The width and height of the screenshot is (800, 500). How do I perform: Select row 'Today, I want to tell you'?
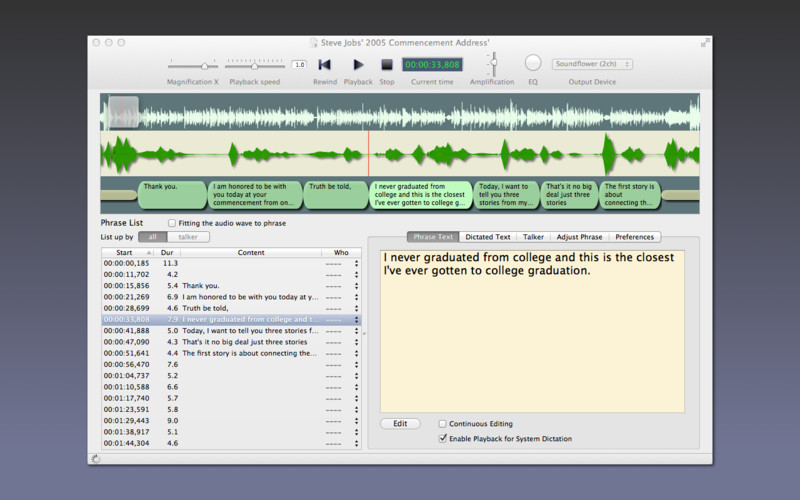[231, 331]
